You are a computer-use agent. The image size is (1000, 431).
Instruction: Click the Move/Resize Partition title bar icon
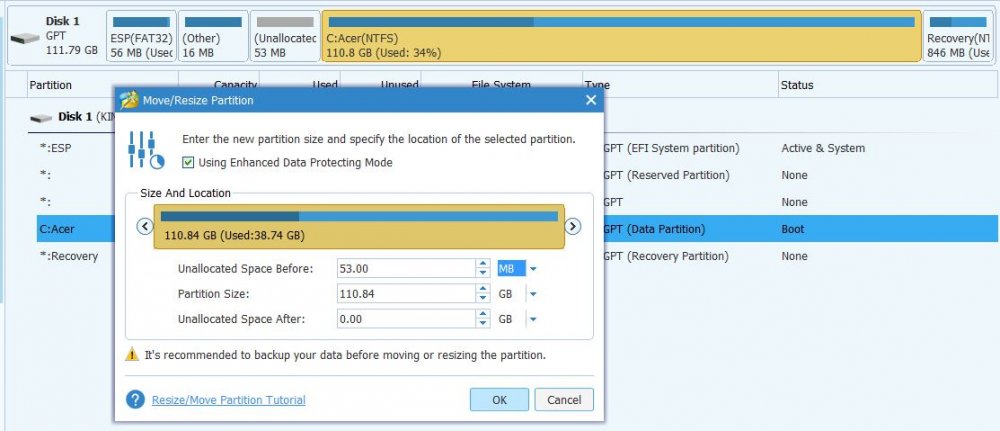click(x=128, y=100)
